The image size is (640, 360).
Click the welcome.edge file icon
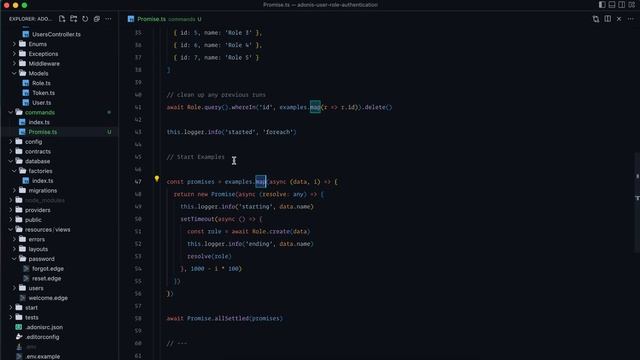[22, 298]
